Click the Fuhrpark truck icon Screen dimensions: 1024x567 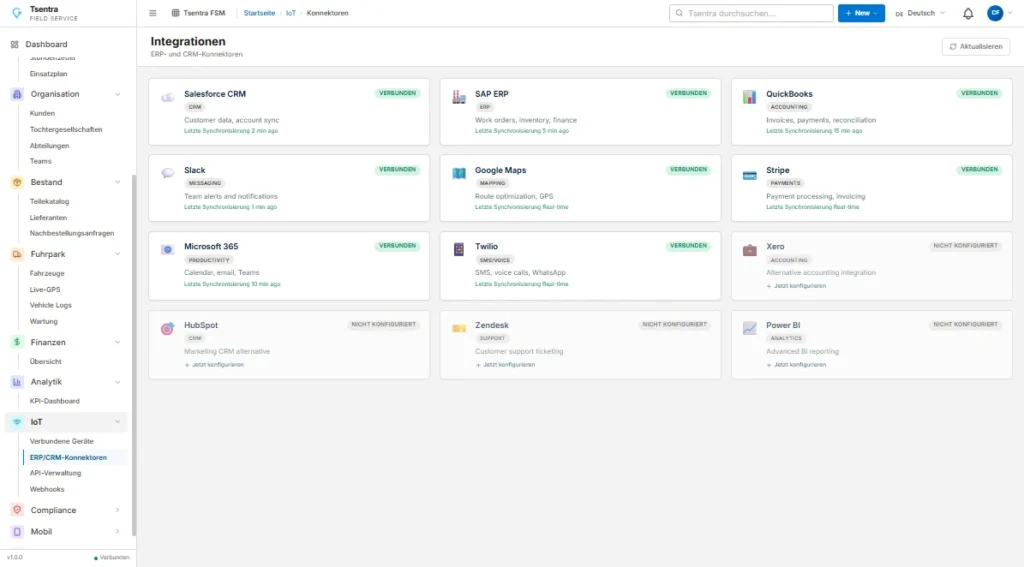click(x=17, y=254)
